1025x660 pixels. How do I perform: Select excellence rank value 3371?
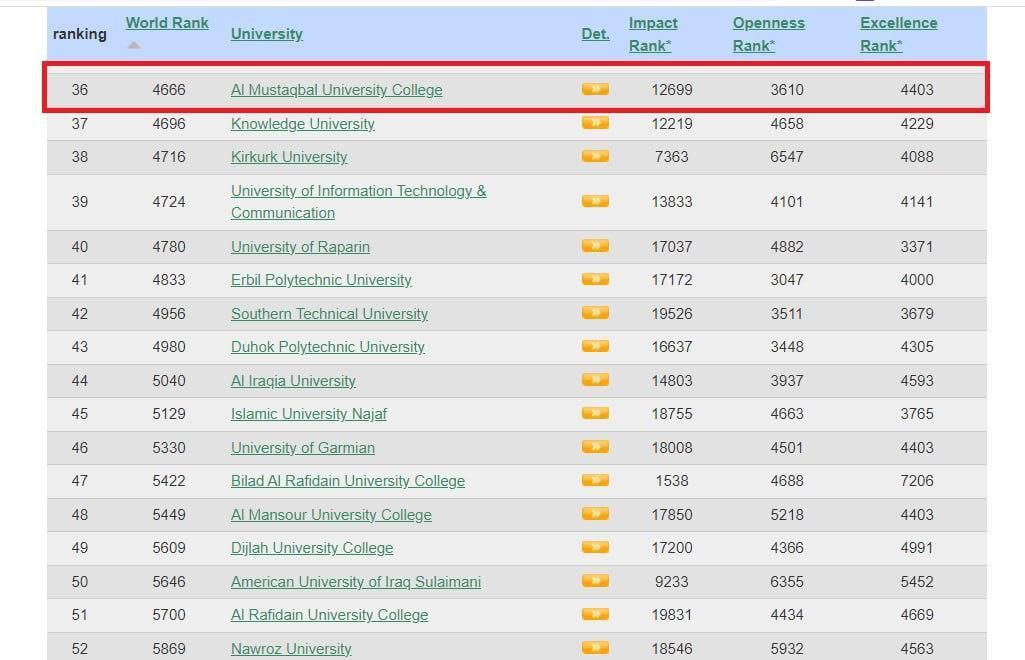(916, 247)
